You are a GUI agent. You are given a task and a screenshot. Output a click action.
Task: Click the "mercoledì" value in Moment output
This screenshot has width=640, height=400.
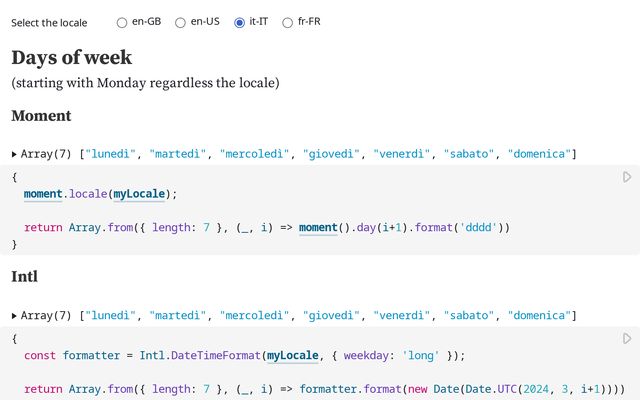254,154
